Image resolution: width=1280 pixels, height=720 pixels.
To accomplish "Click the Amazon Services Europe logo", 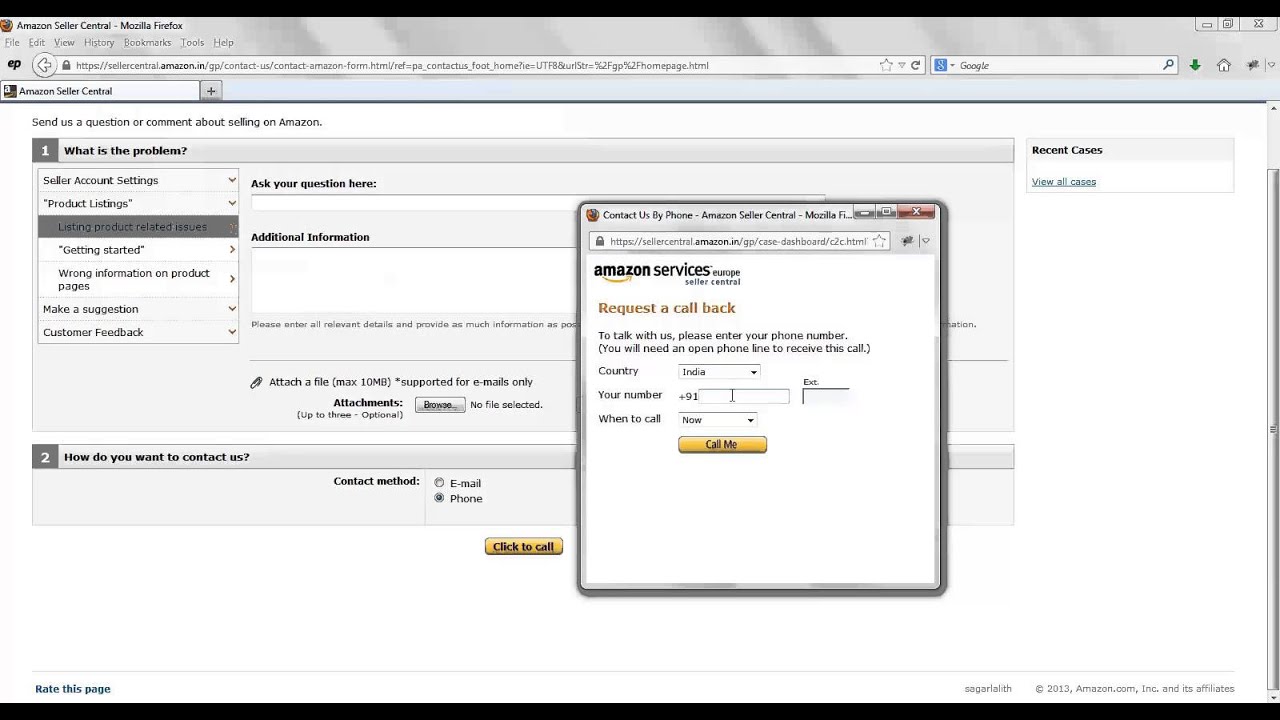I will (667, 274).
